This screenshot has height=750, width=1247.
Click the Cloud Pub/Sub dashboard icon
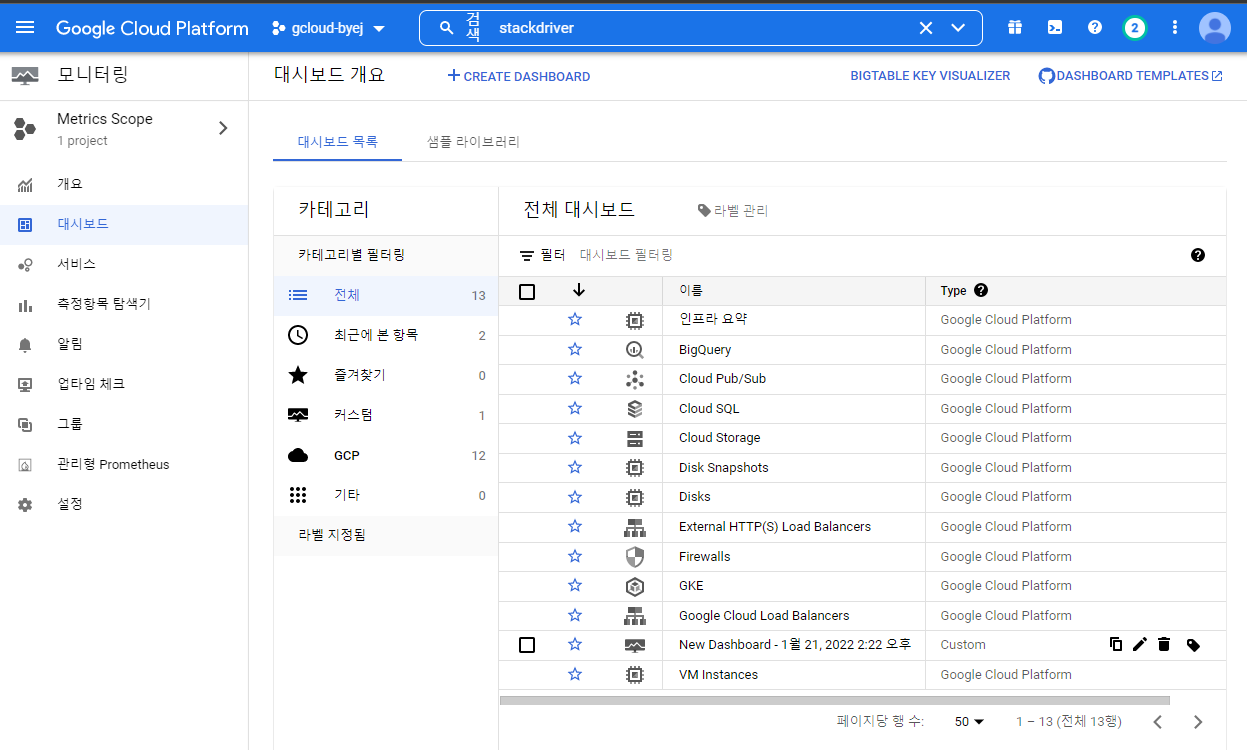pos(634,379)
